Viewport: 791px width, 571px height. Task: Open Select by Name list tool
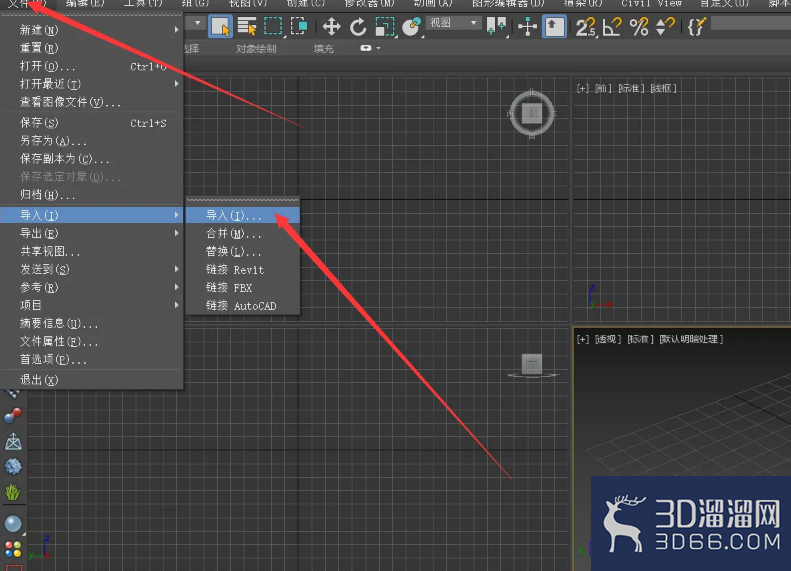coord(247,26)
